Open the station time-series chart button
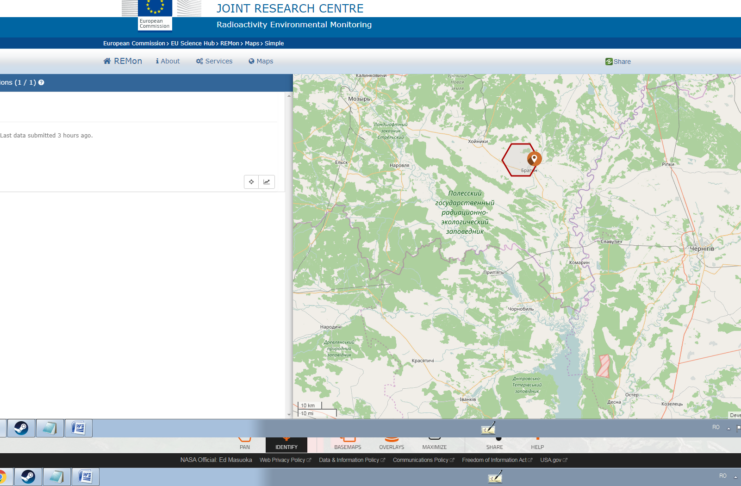Viewport: 741px width, 486px height. tap(267, 182)
